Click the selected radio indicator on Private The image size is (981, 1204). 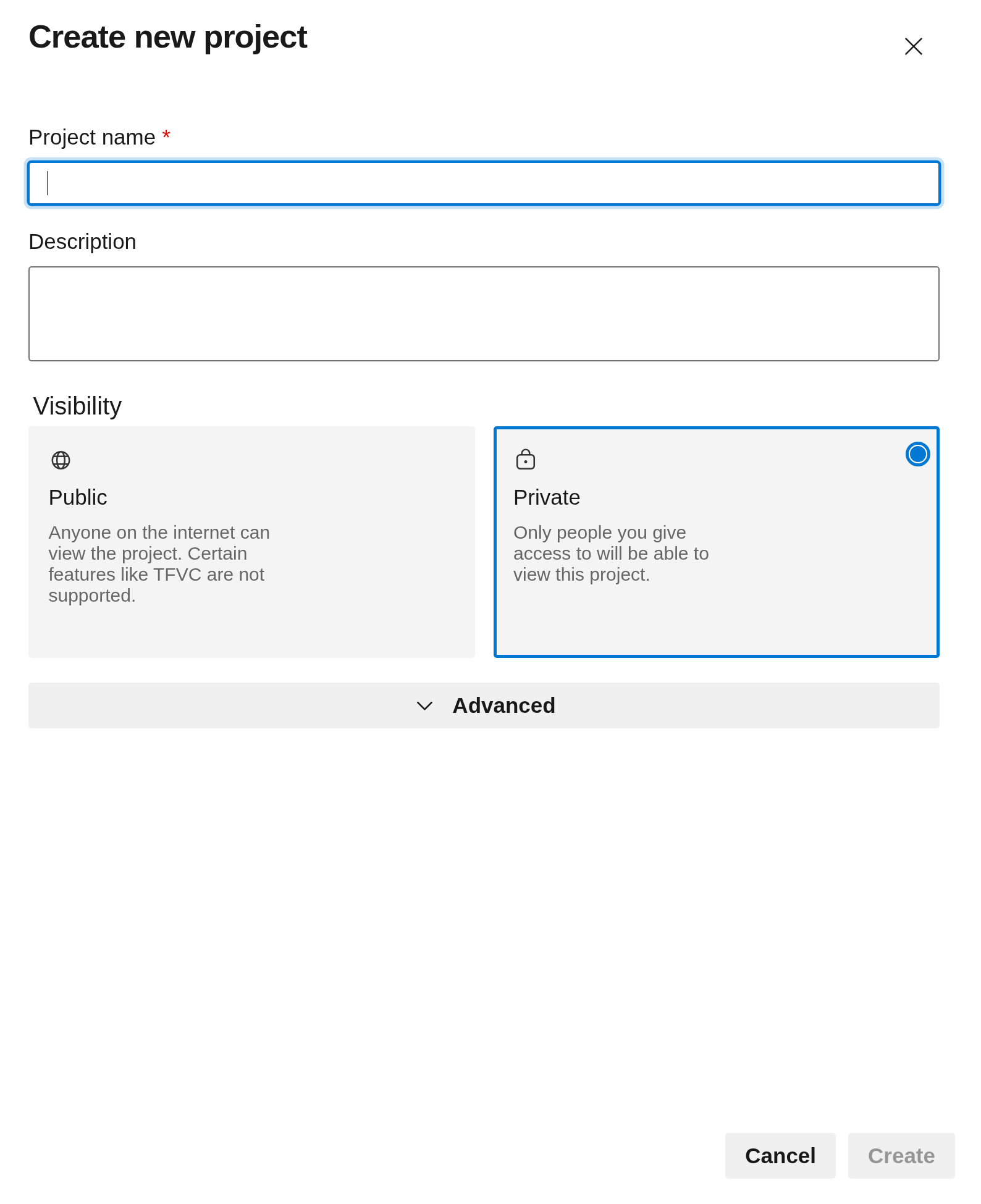[x=917, y=454]
